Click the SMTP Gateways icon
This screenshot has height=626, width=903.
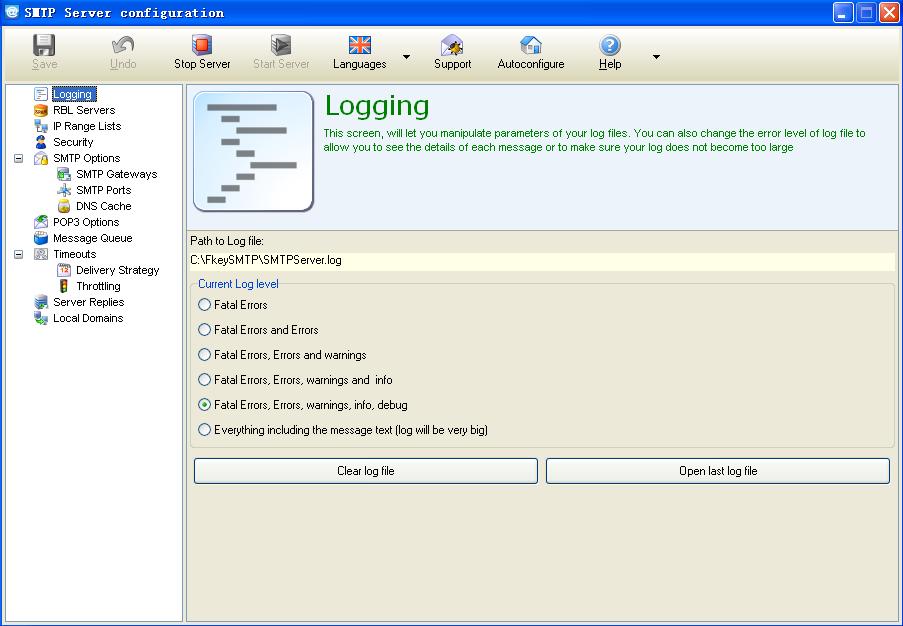click(64, 174)
